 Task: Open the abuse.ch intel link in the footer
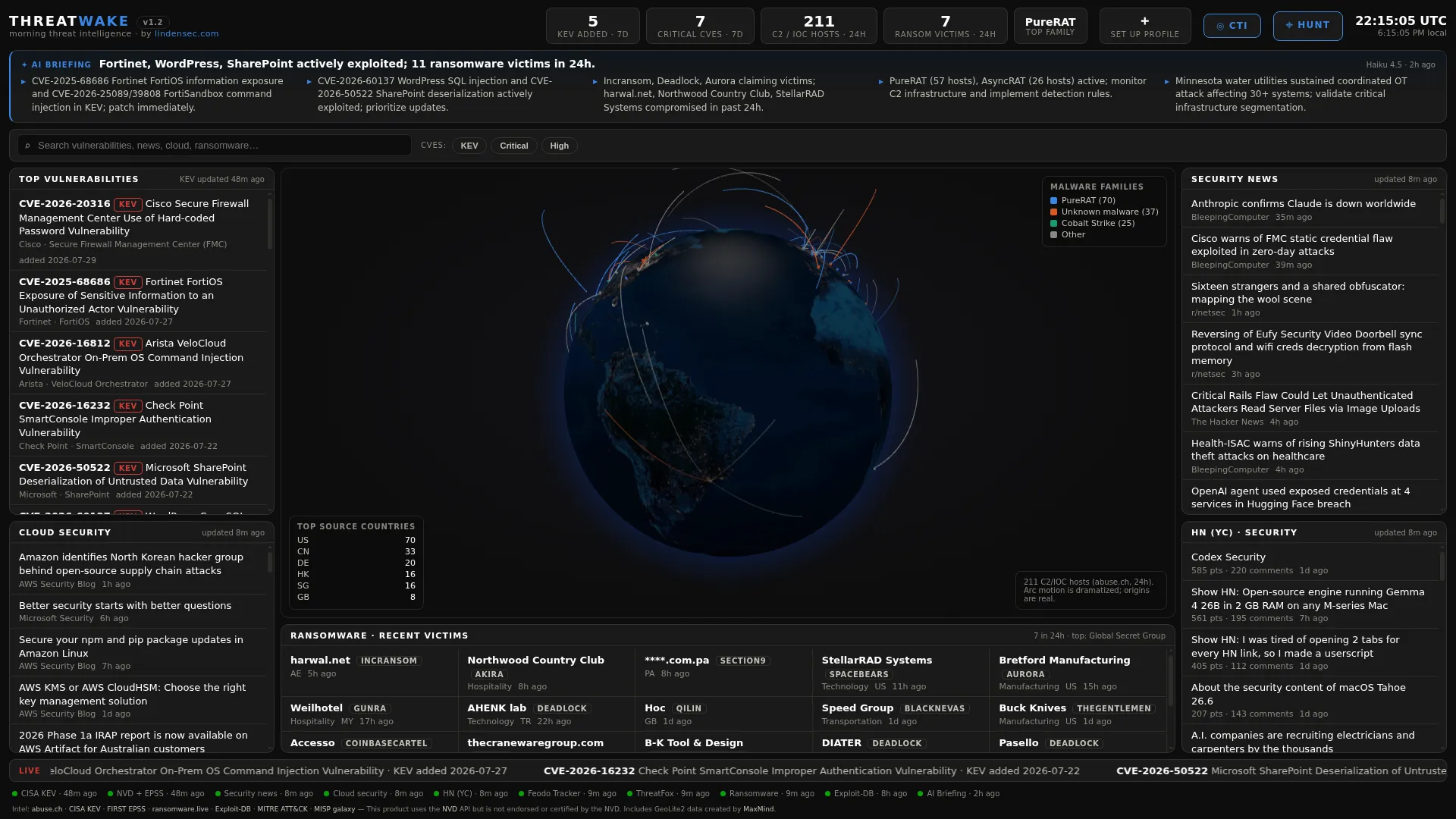pyautogui.click(x=47, y=809)
